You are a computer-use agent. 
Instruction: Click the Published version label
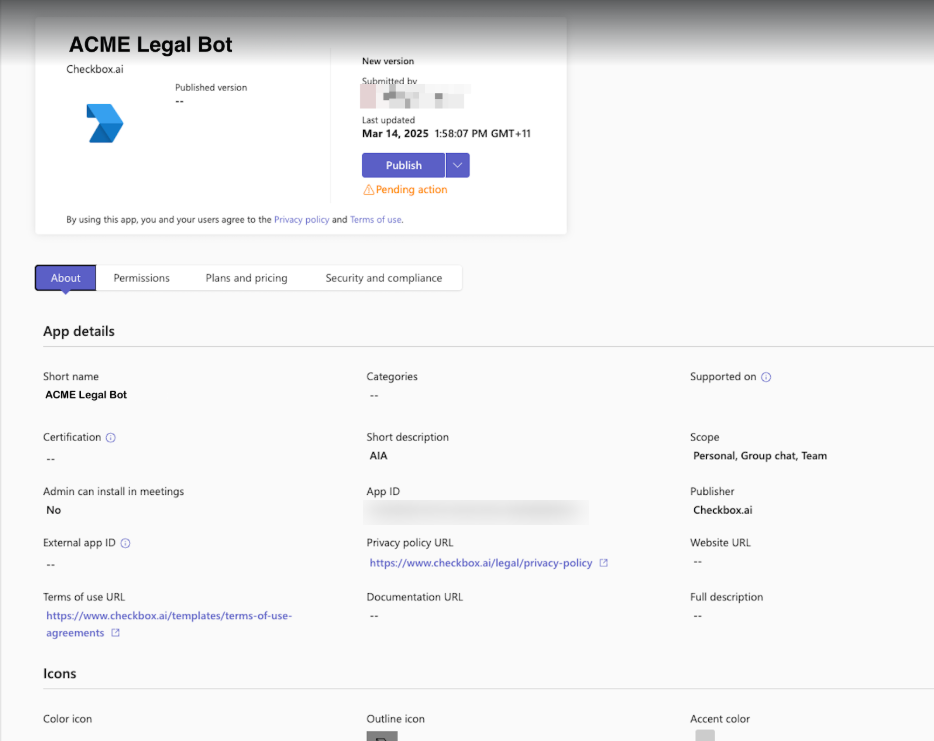[211, 88]
